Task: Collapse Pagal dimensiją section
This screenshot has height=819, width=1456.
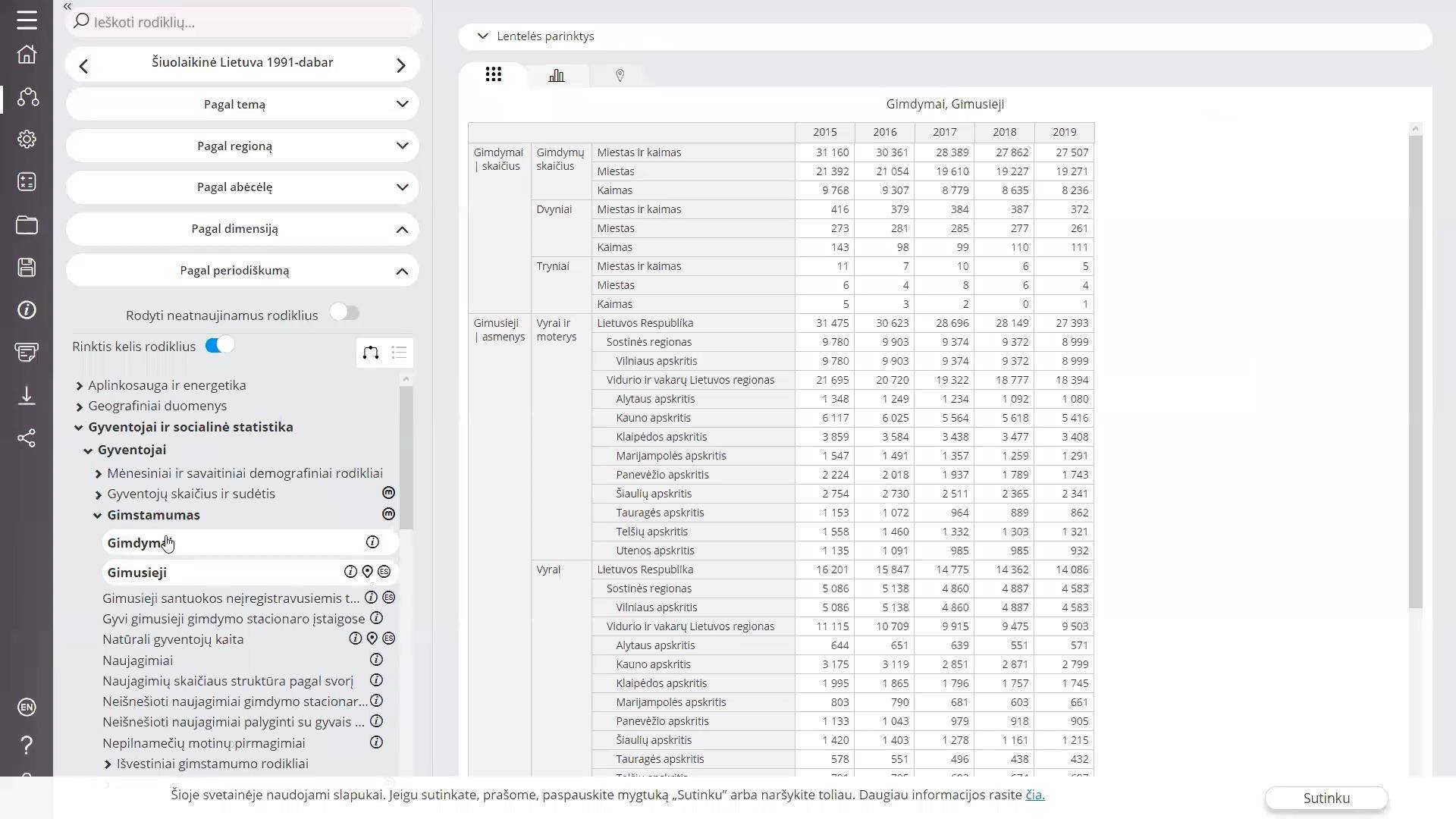Action: tap(242, 229)
